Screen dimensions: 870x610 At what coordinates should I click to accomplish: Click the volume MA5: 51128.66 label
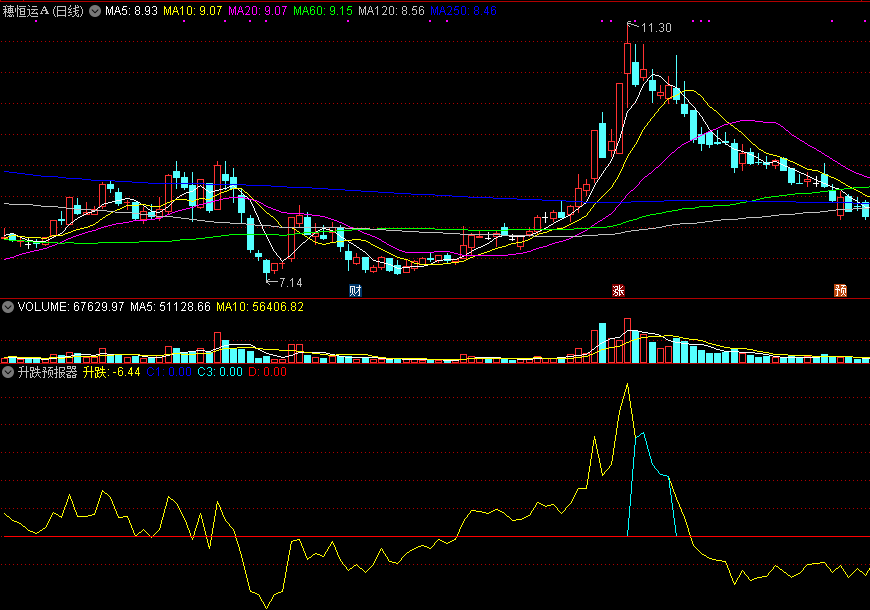170,307
